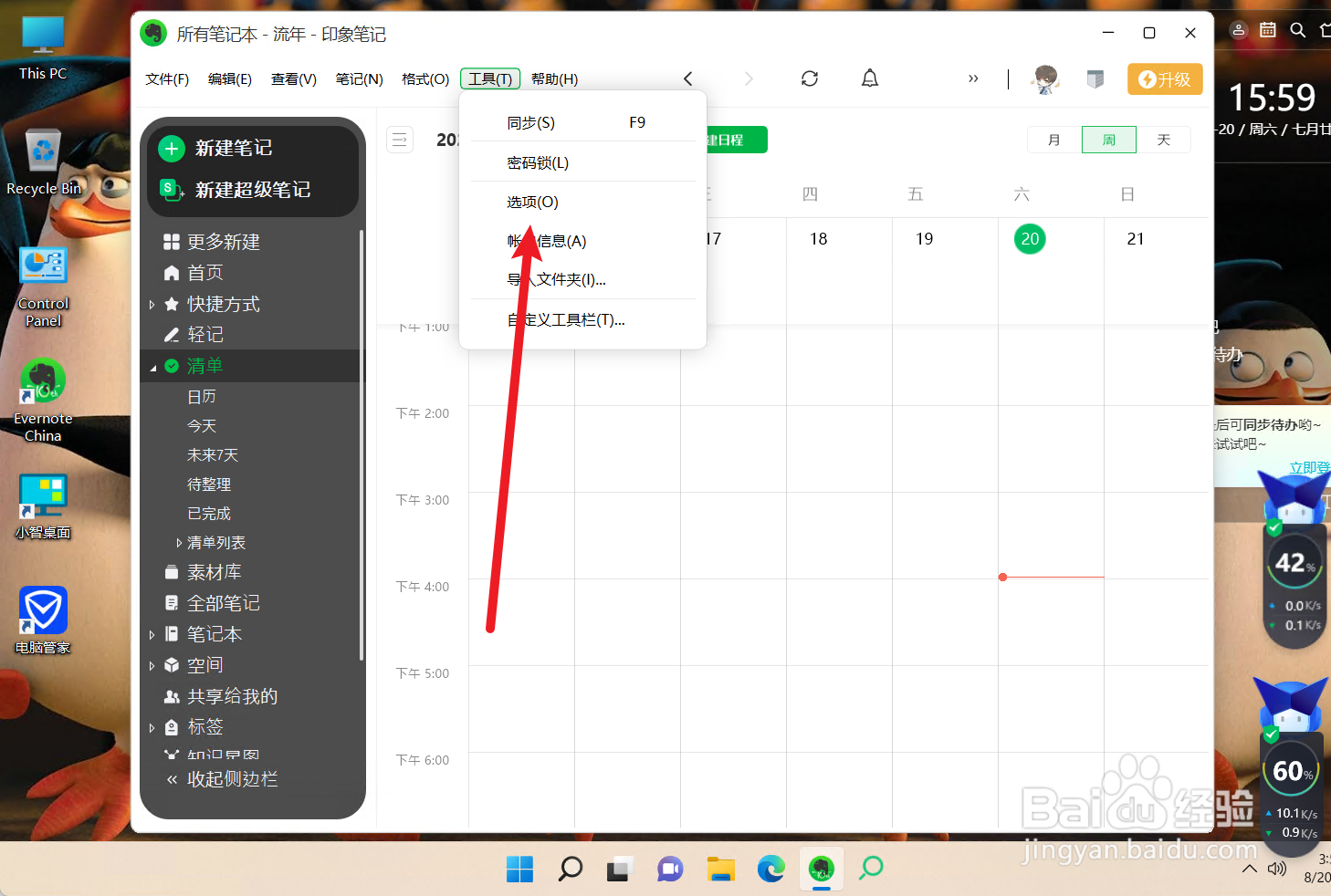Open the 文件(F) menu
Image resolution: width=1331 pixels, height=896 pixels.
point(167,79)
